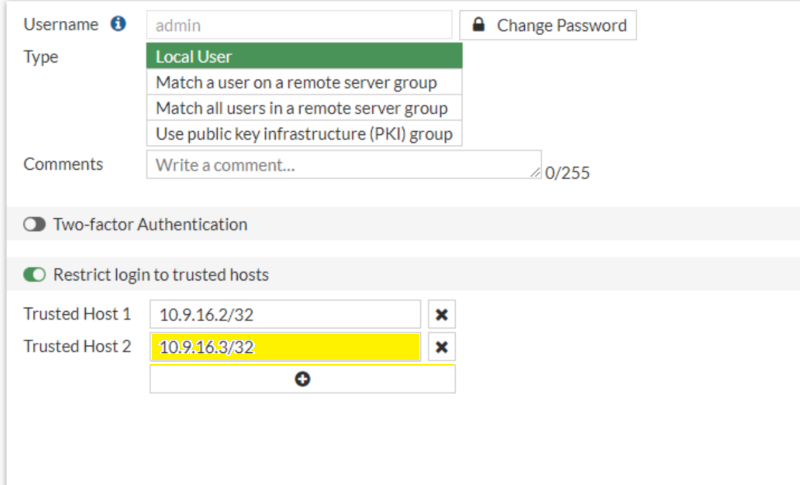
Task: Turn off Restrict login to trusted hosts
Action: point(35,274)
